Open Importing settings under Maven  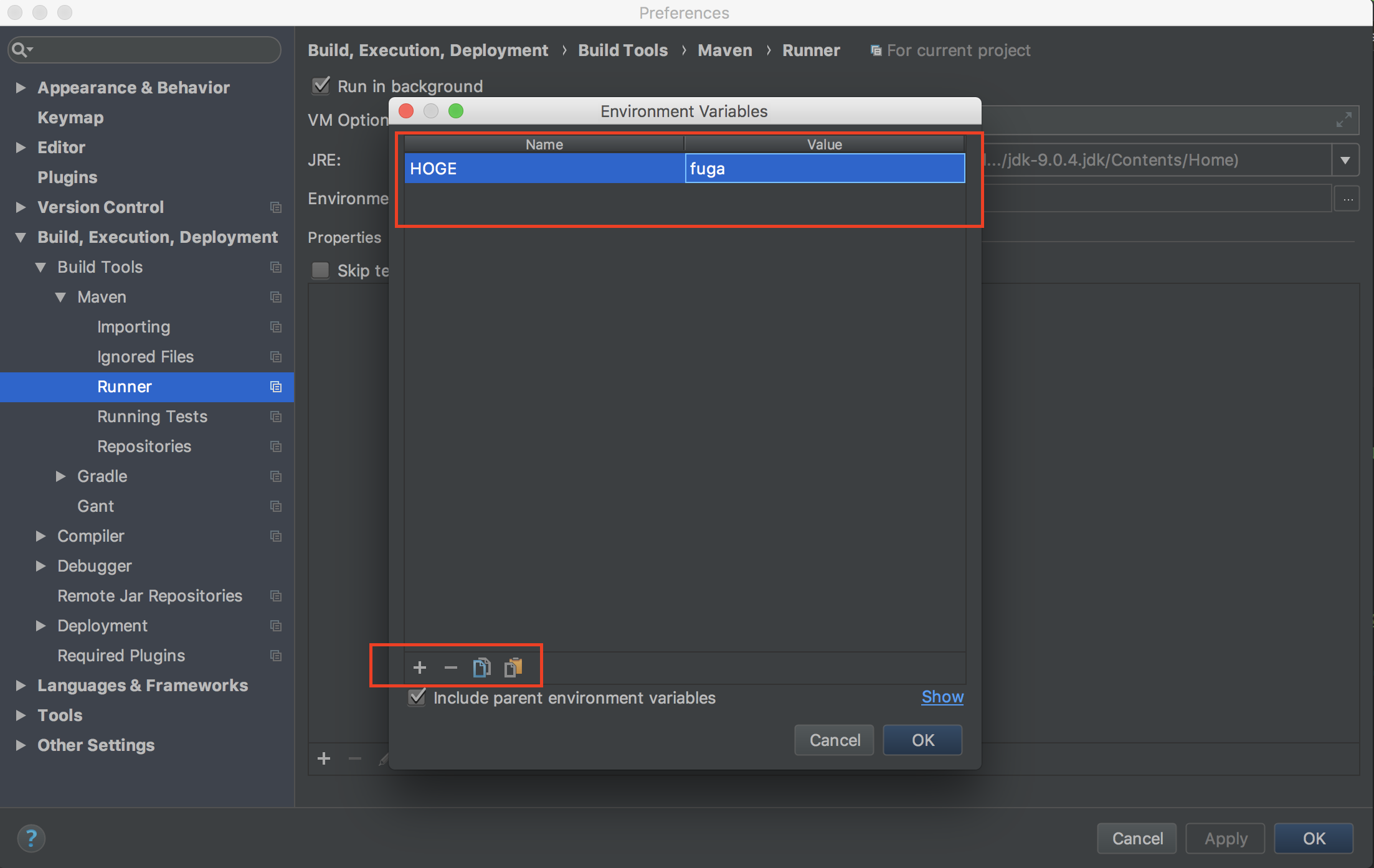tap(133, 327)
